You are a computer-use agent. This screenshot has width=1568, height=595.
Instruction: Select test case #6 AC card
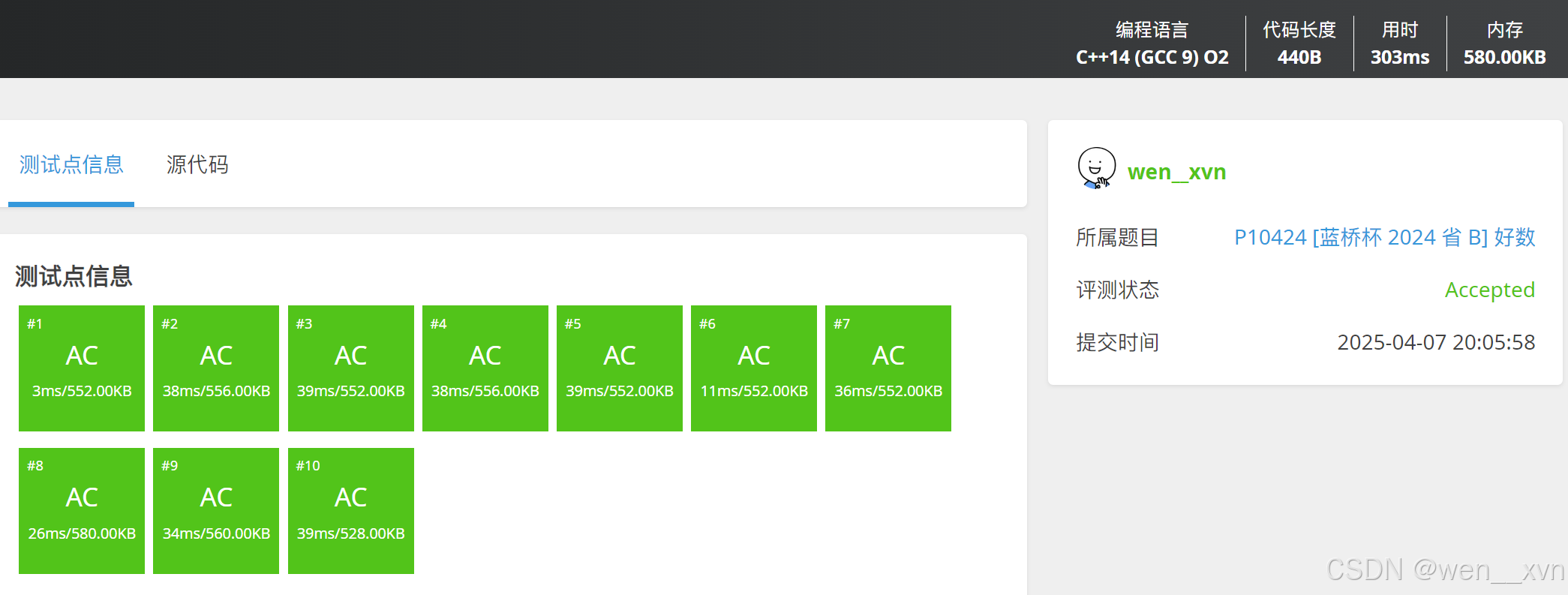click(x=754, y=368)
